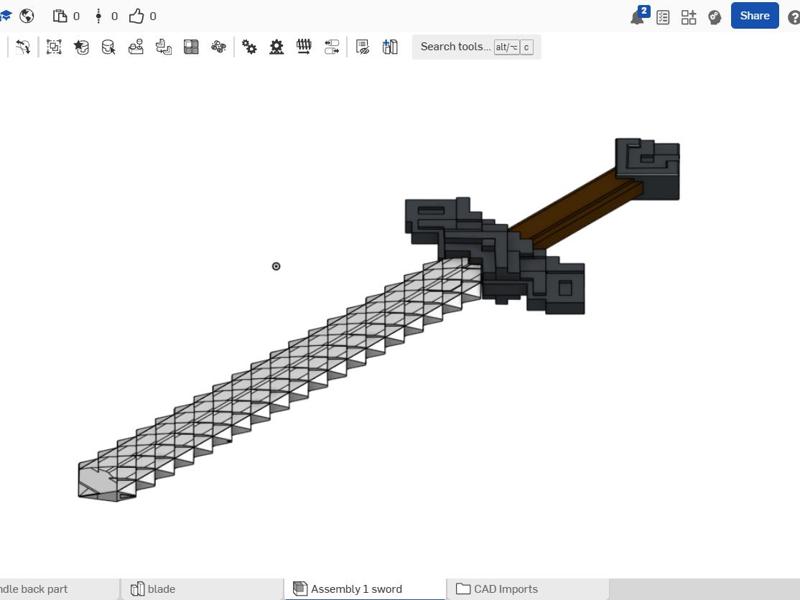Click the cylinder-with-cursor toolbar icon
This screenshot has width=800, height=600.
click(108, 47)
